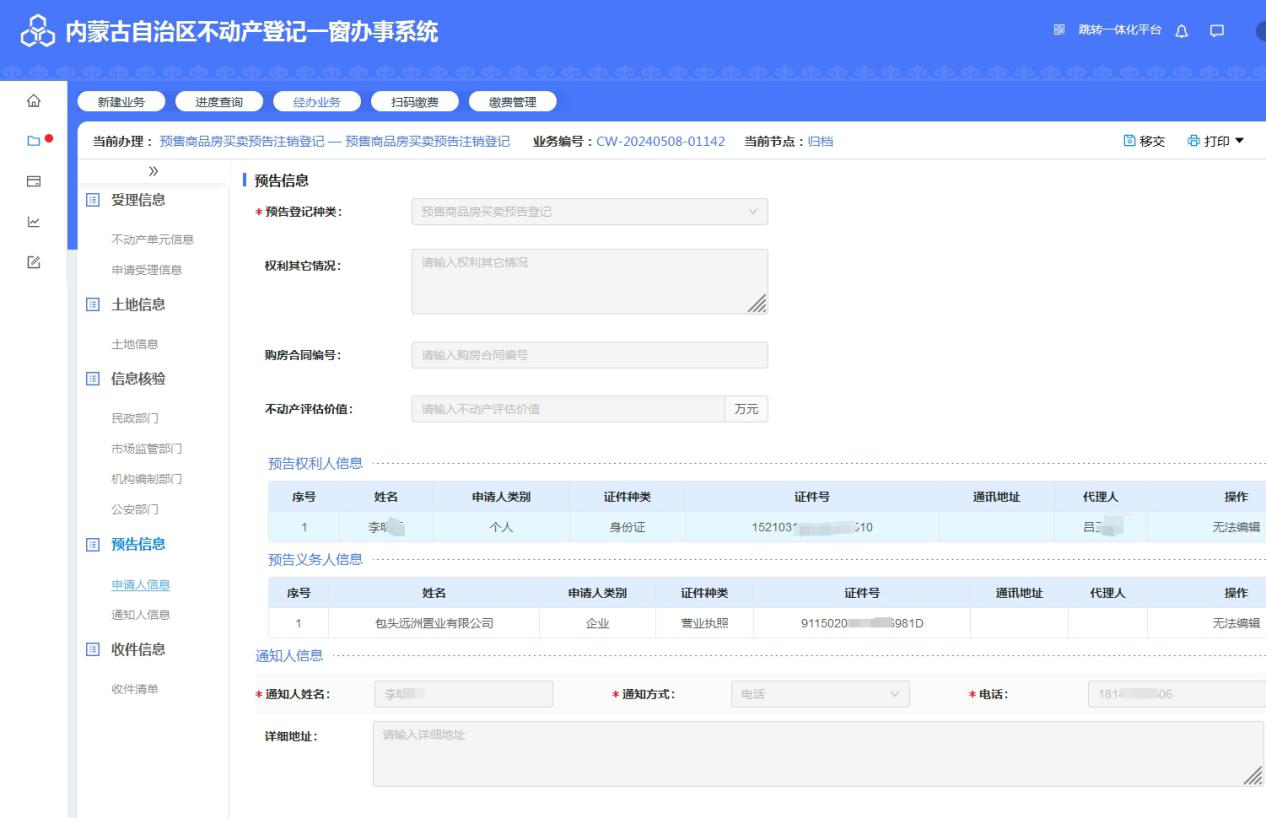Open 不动产单元信息 in side navigation
Screen dimensions: 1266x818
pos(152,239)
